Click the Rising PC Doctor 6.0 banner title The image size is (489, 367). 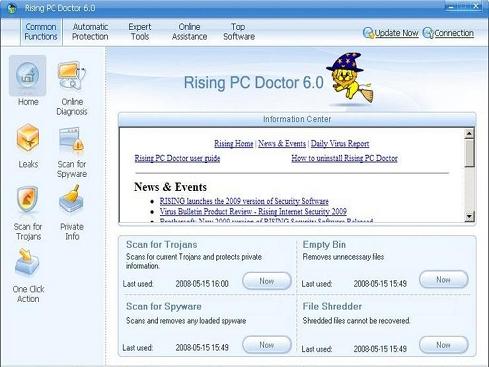pyautogui.click(x=254, y=83)
